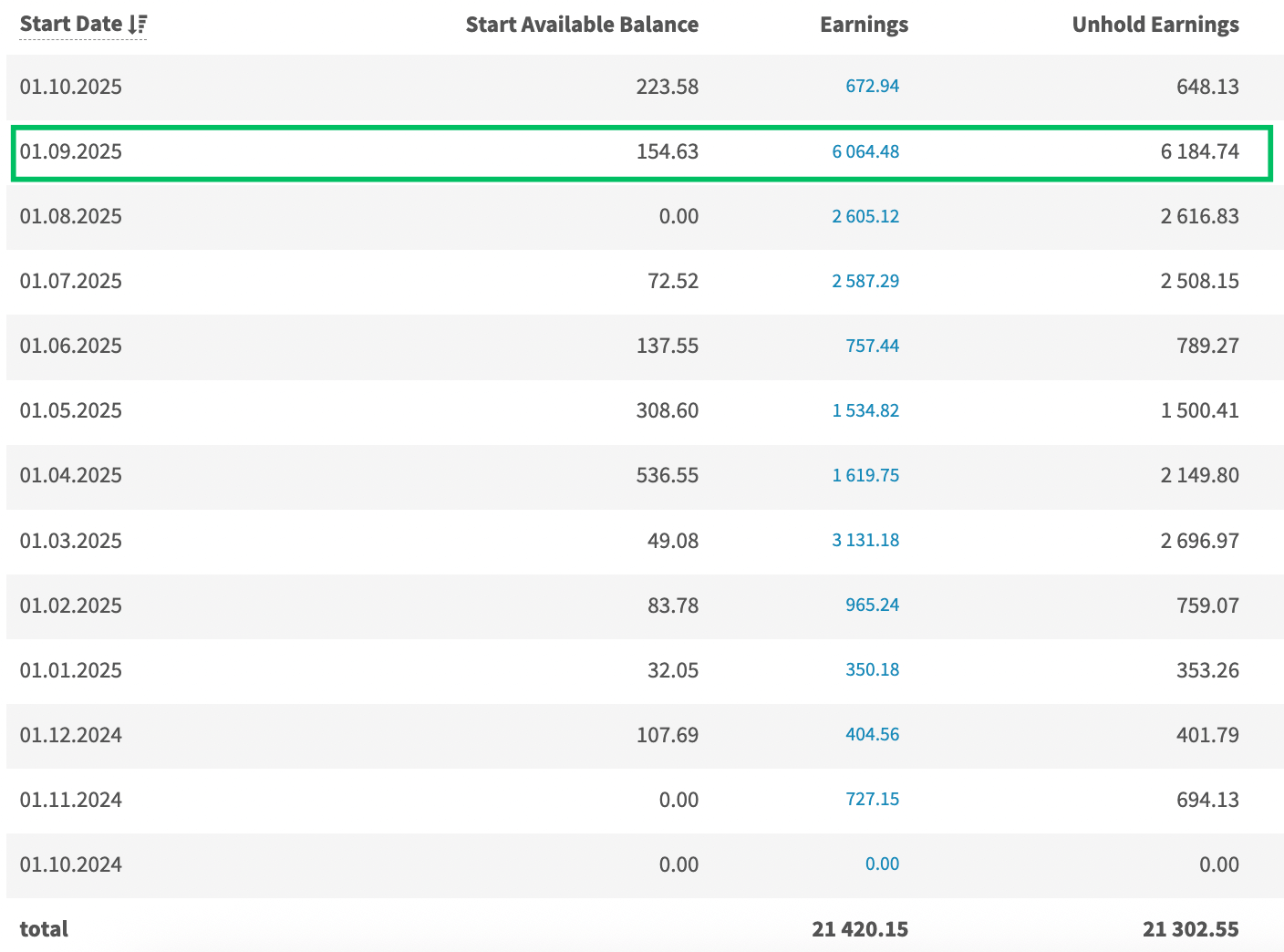Click the Unhold Earnings column header
The width and height of the screenshot is (1284, 952).
click(x=1155, y=25)
